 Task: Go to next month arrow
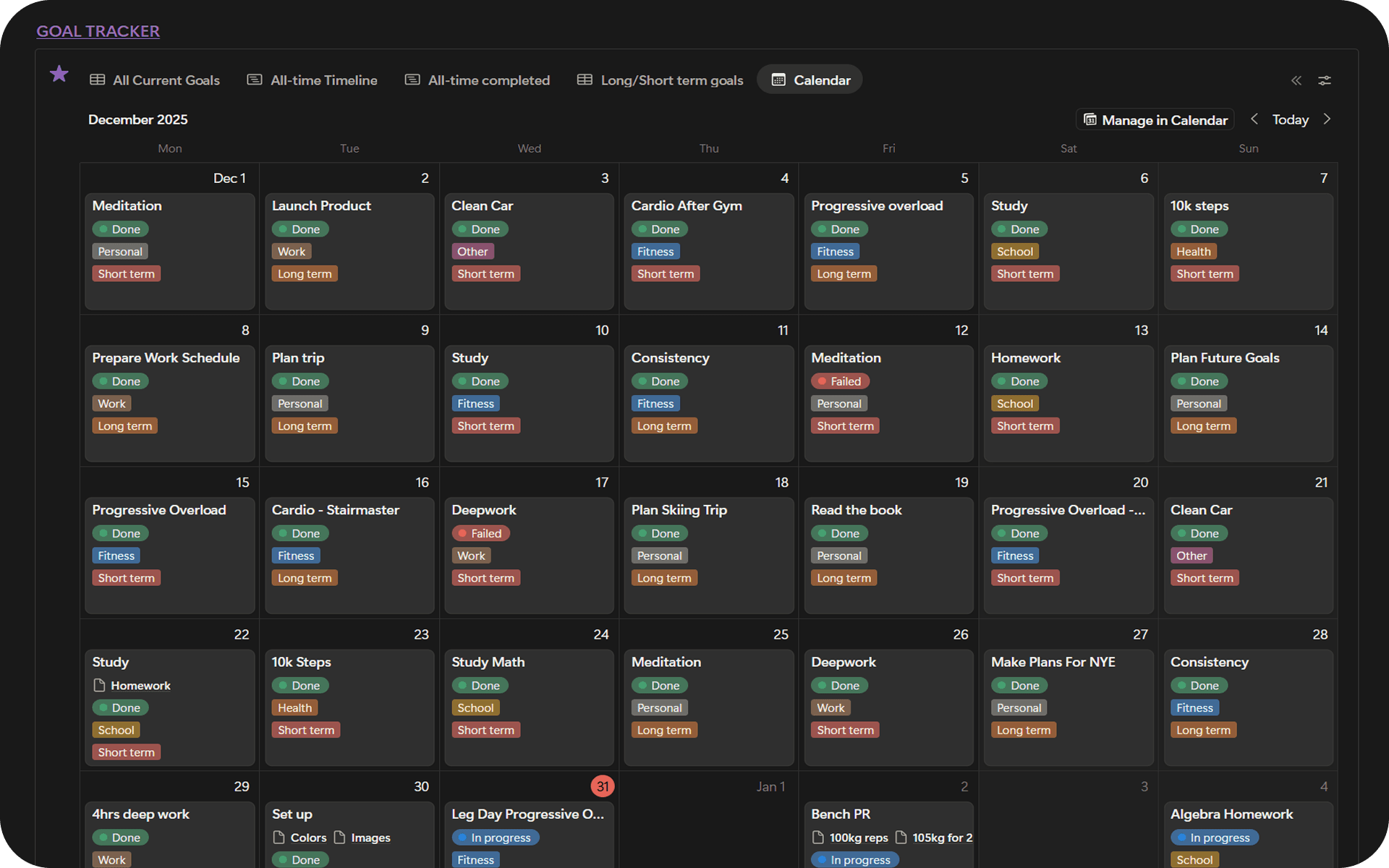(x=1327, y=119)
